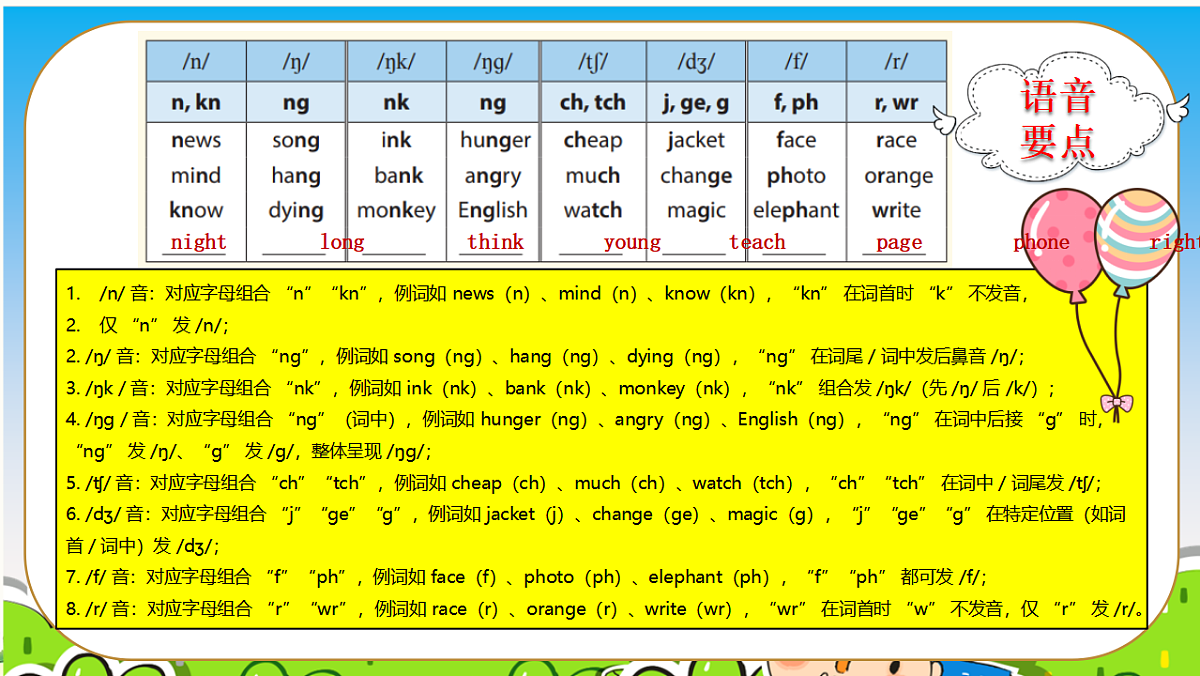This screenshot has height=676, width=1200.
Task: Select the 'ch, tch' spelling cell
Action: (593, 102)
